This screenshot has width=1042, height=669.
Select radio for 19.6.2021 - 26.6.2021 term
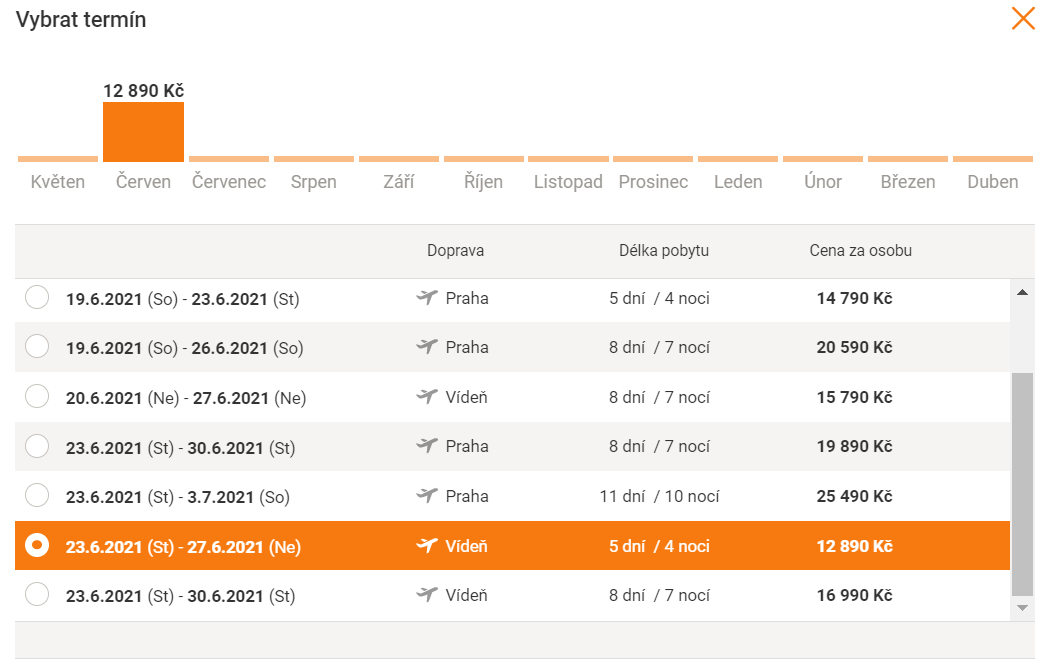[37, 346]
